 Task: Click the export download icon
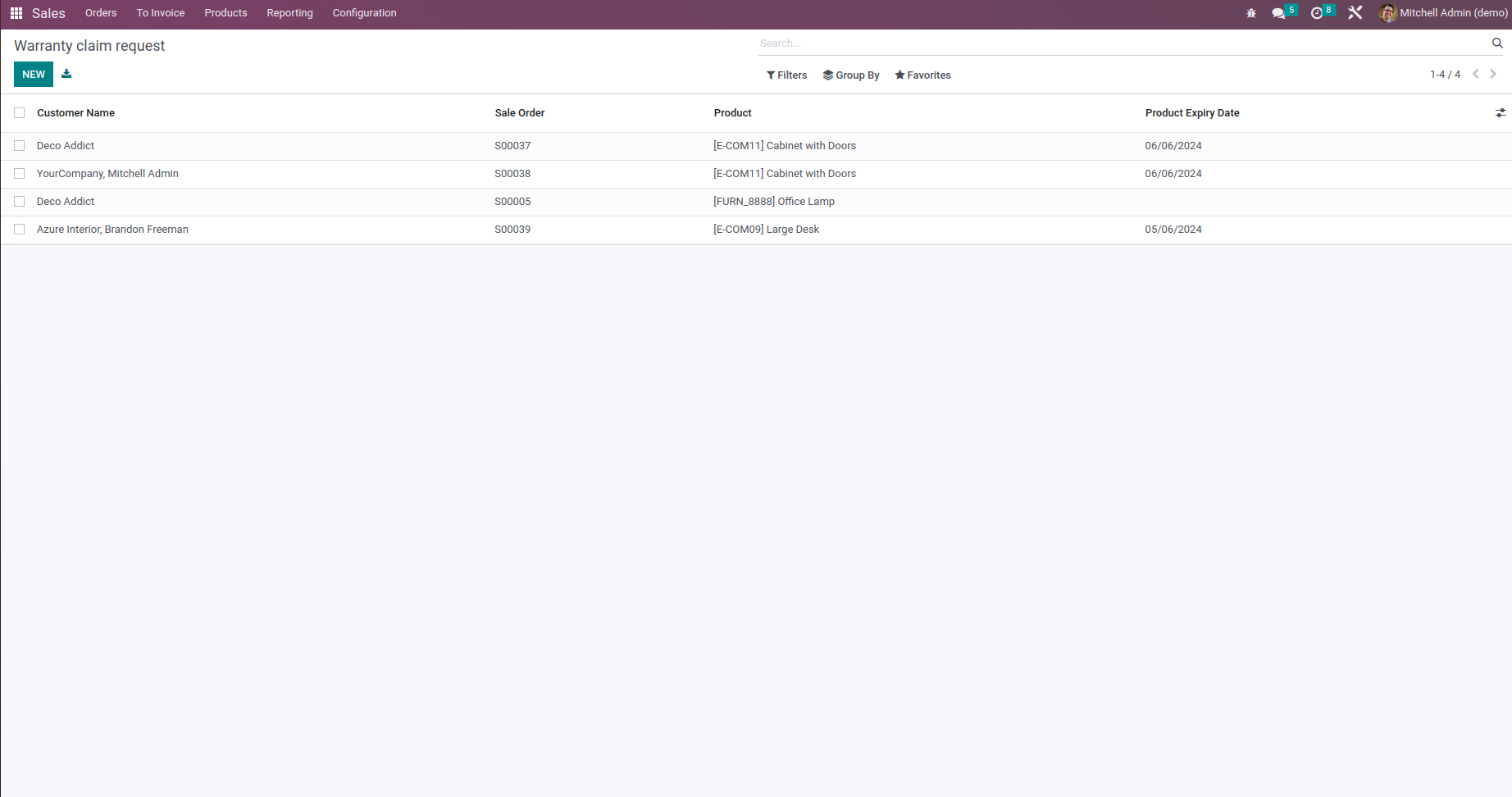click(x=66, y=74)
